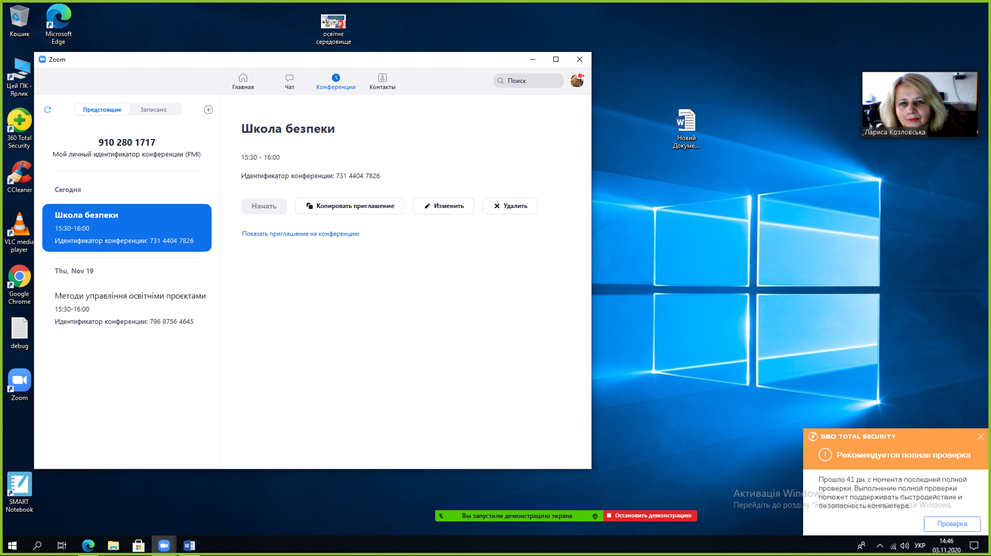991x556 pixels.
Task: Click the Word taskbar icon
Action: tap(189, 545)
